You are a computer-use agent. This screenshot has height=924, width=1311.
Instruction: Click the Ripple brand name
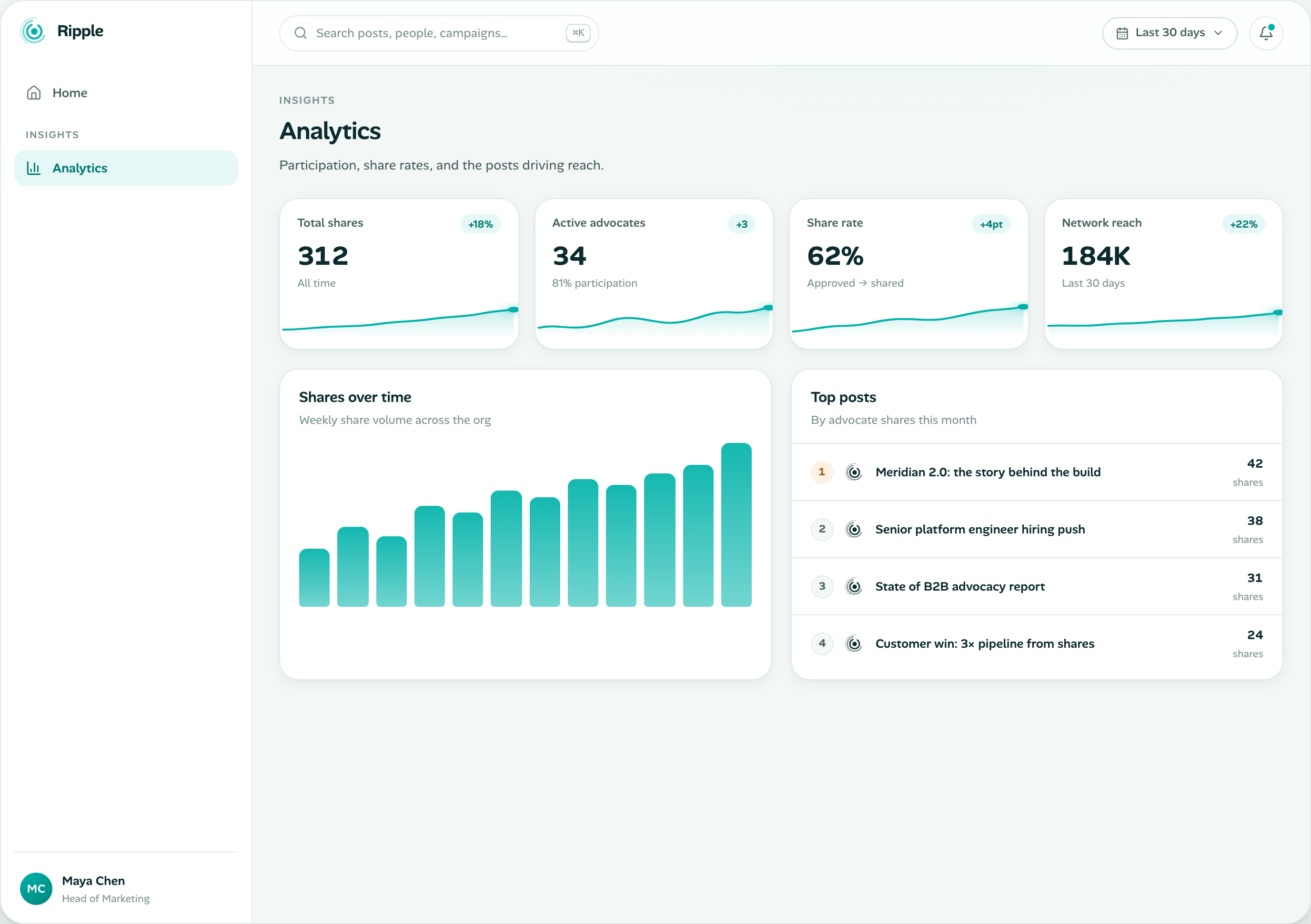(x=81, y=31)
